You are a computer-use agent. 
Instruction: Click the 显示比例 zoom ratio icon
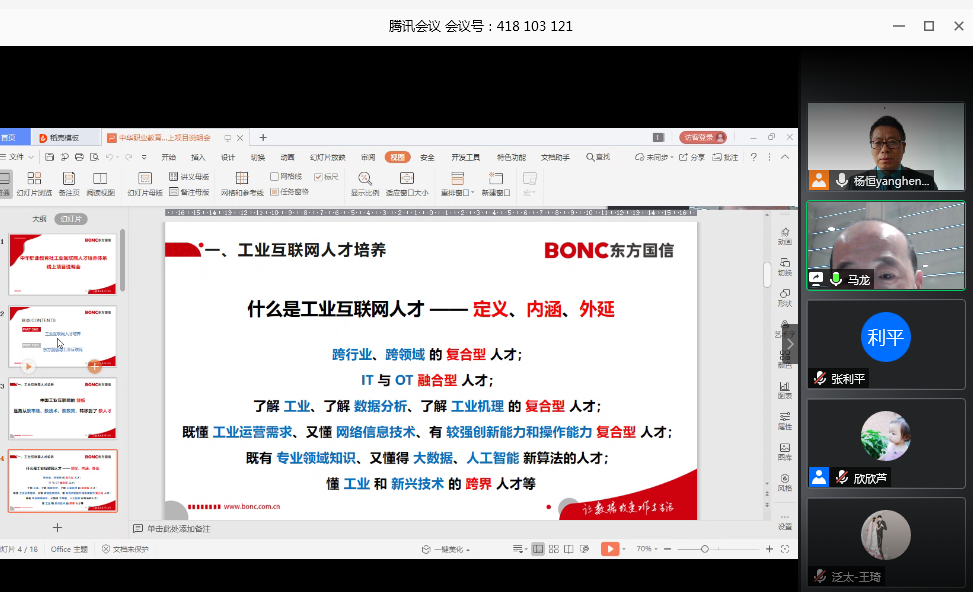[364, 178]
